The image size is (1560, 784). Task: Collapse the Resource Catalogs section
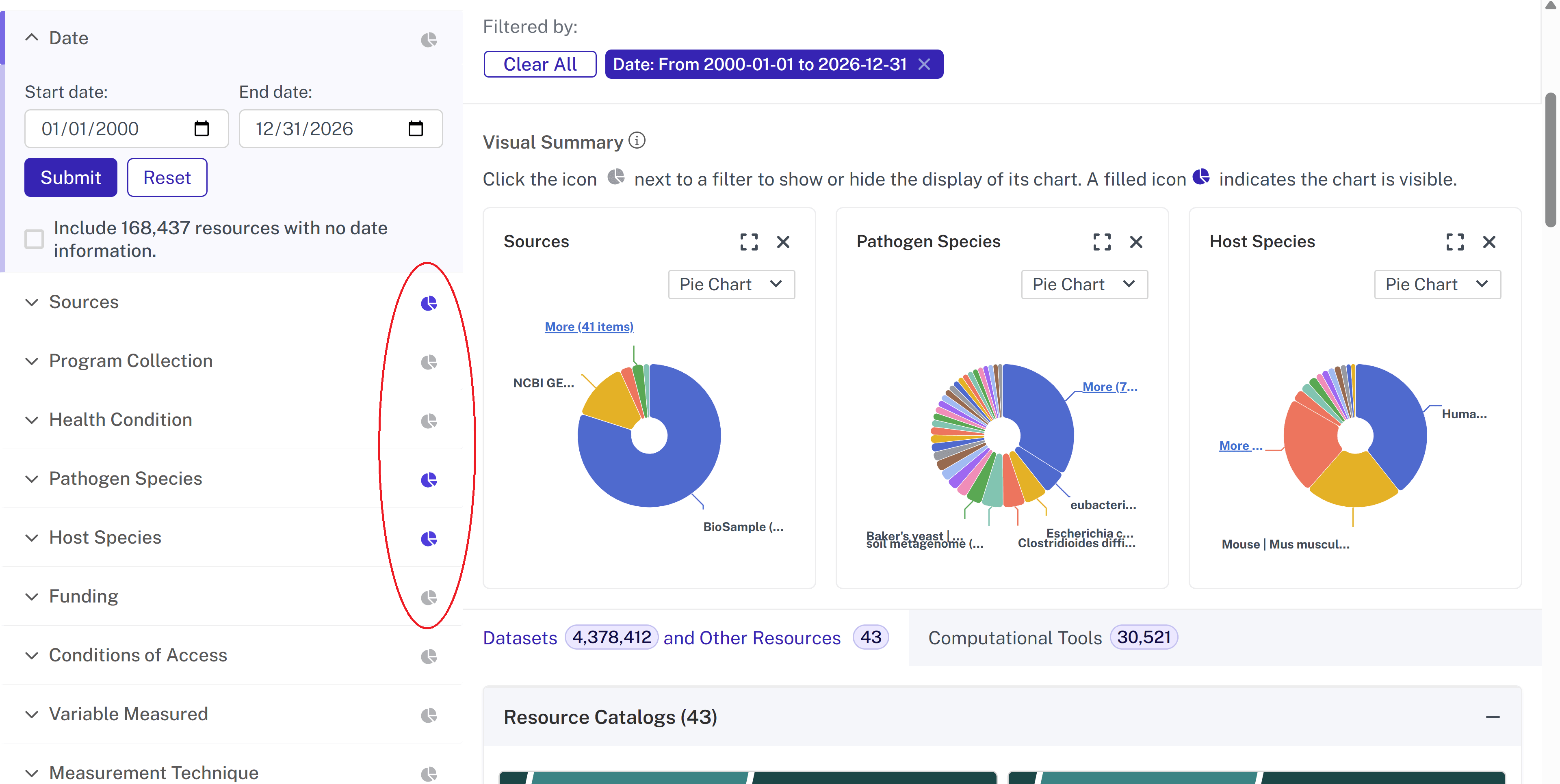point(1492,717)
